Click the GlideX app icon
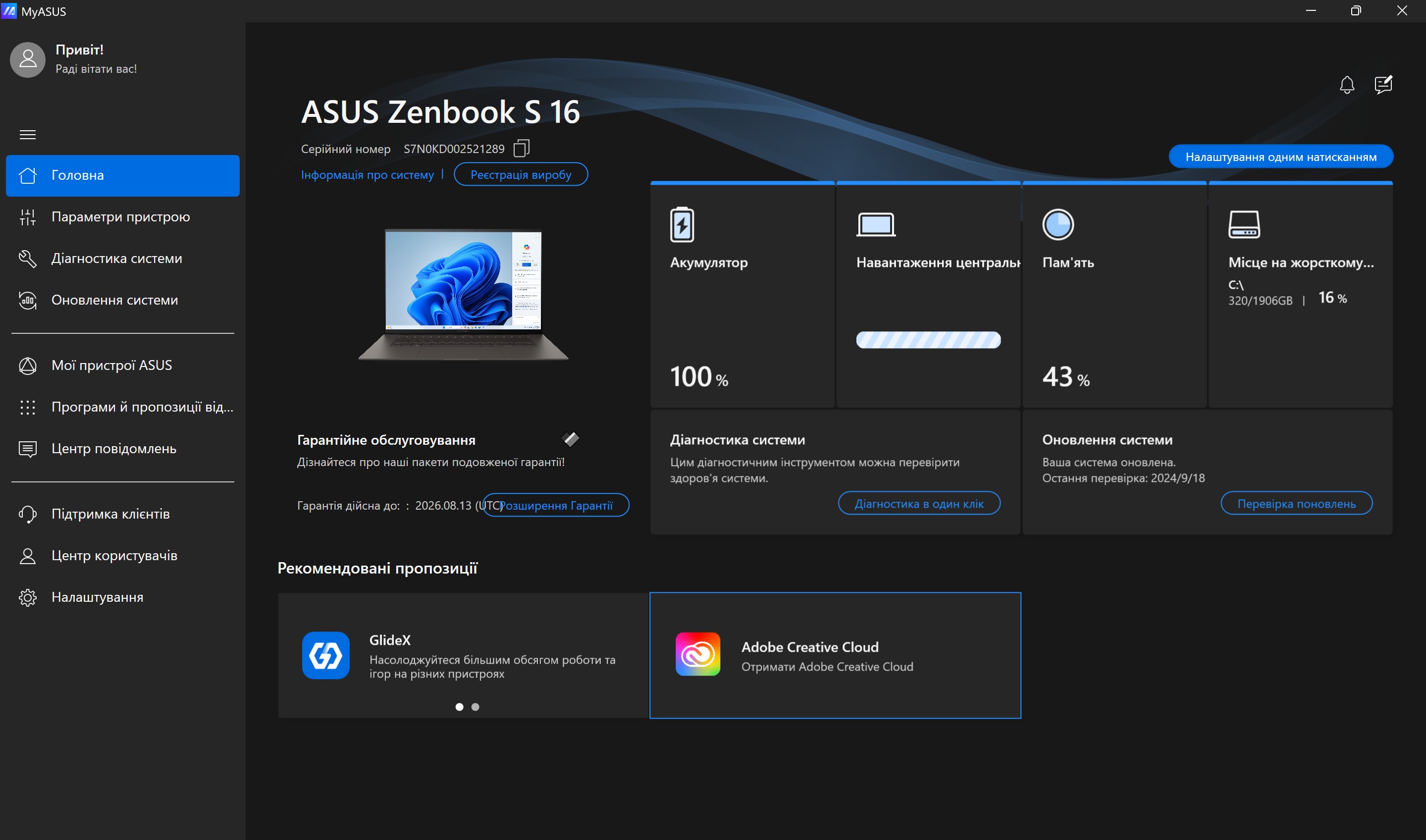Viewport: 1426px width, 840px height. 325,655
